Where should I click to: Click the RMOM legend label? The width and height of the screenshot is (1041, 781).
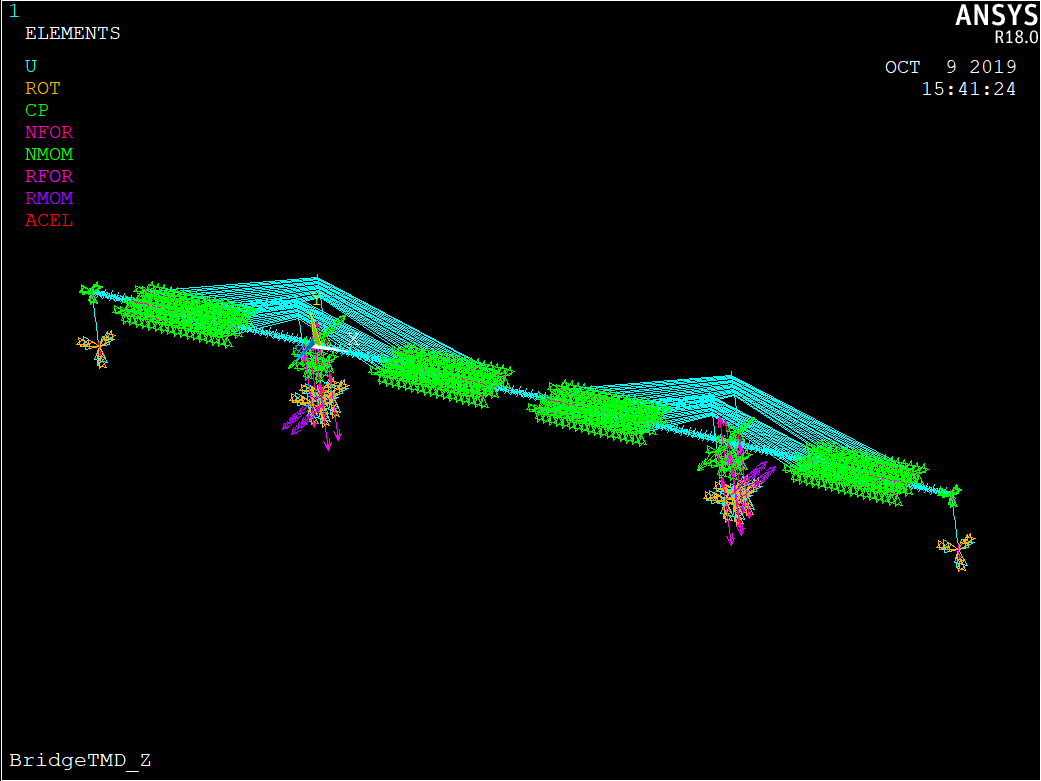point(49,198)
